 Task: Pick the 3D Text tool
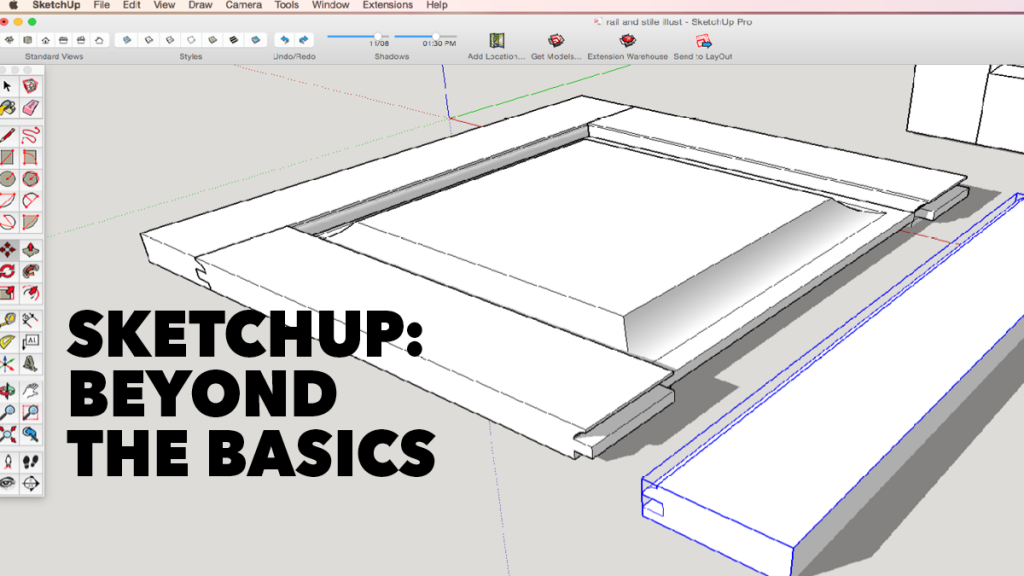pyautogui.click(x=30, y=363)
